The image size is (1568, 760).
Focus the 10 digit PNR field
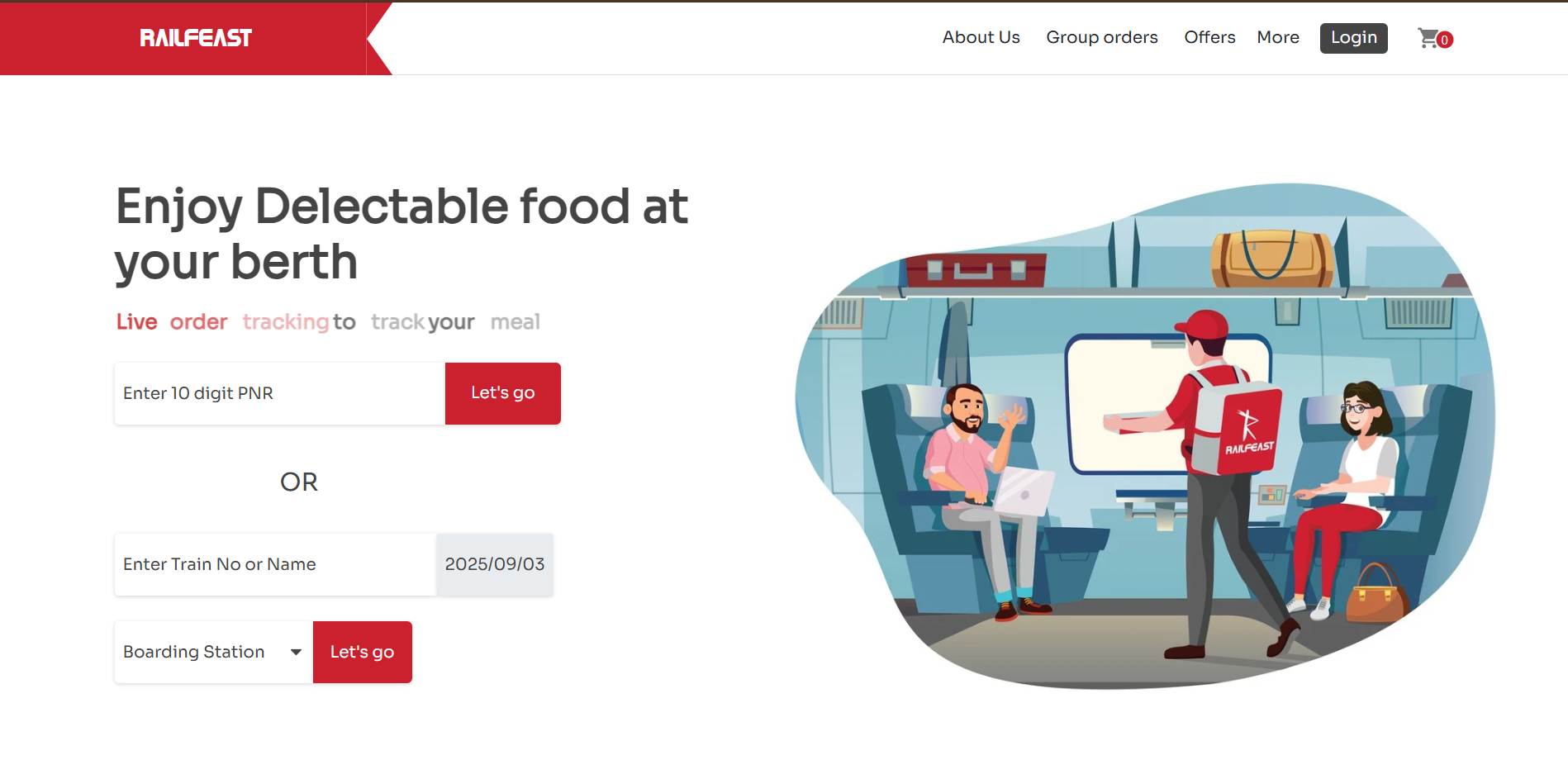pyautogui.click(x=280, y=393)
